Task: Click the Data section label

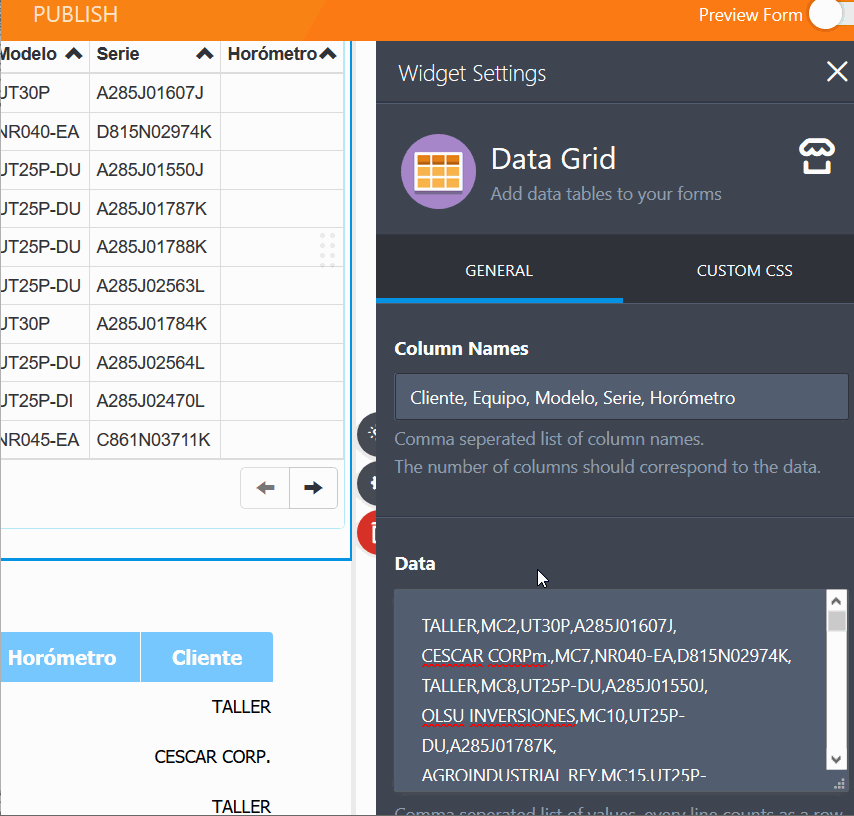Action: click(x=414, y=564)
